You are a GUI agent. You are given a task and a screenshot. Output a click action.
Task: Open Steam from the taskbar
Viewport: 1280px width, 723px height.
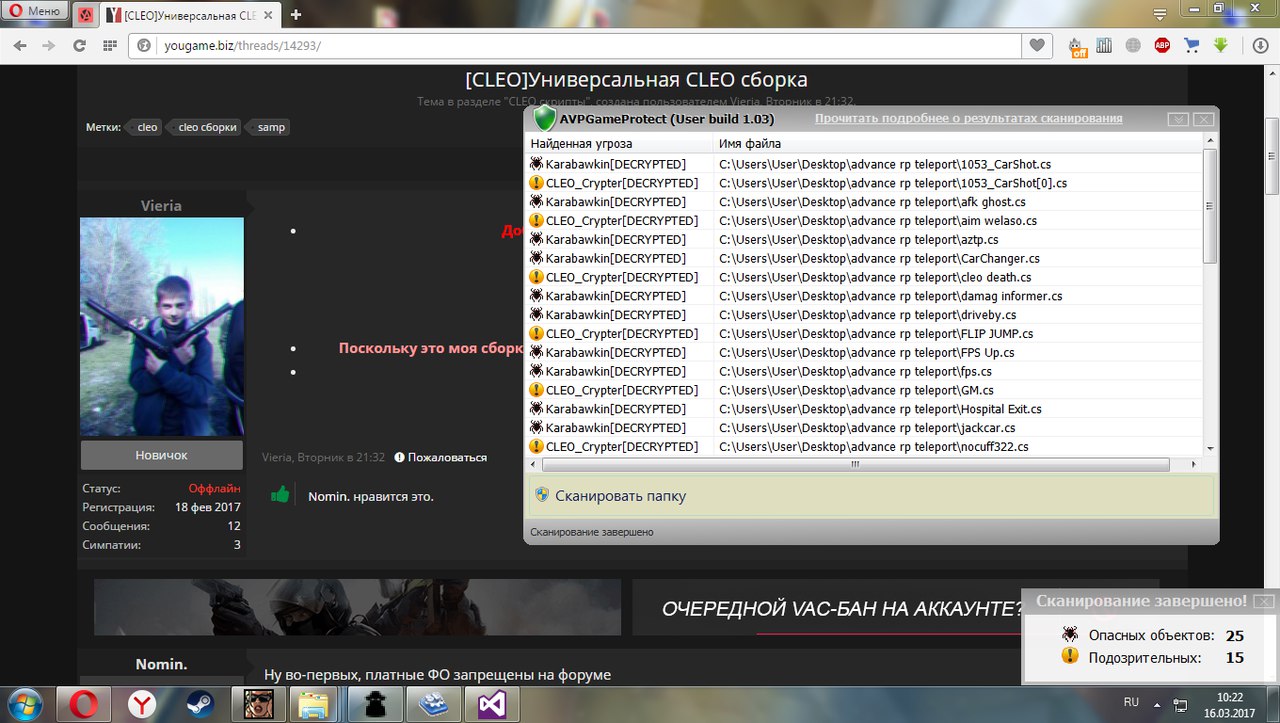200,704
